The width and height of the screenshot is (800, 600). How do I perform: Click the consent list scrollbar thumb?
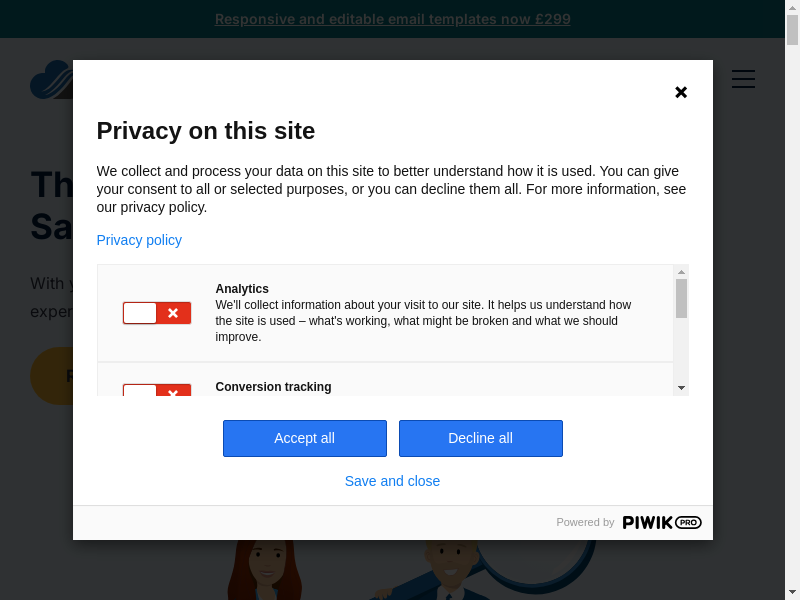click(681, 298)
